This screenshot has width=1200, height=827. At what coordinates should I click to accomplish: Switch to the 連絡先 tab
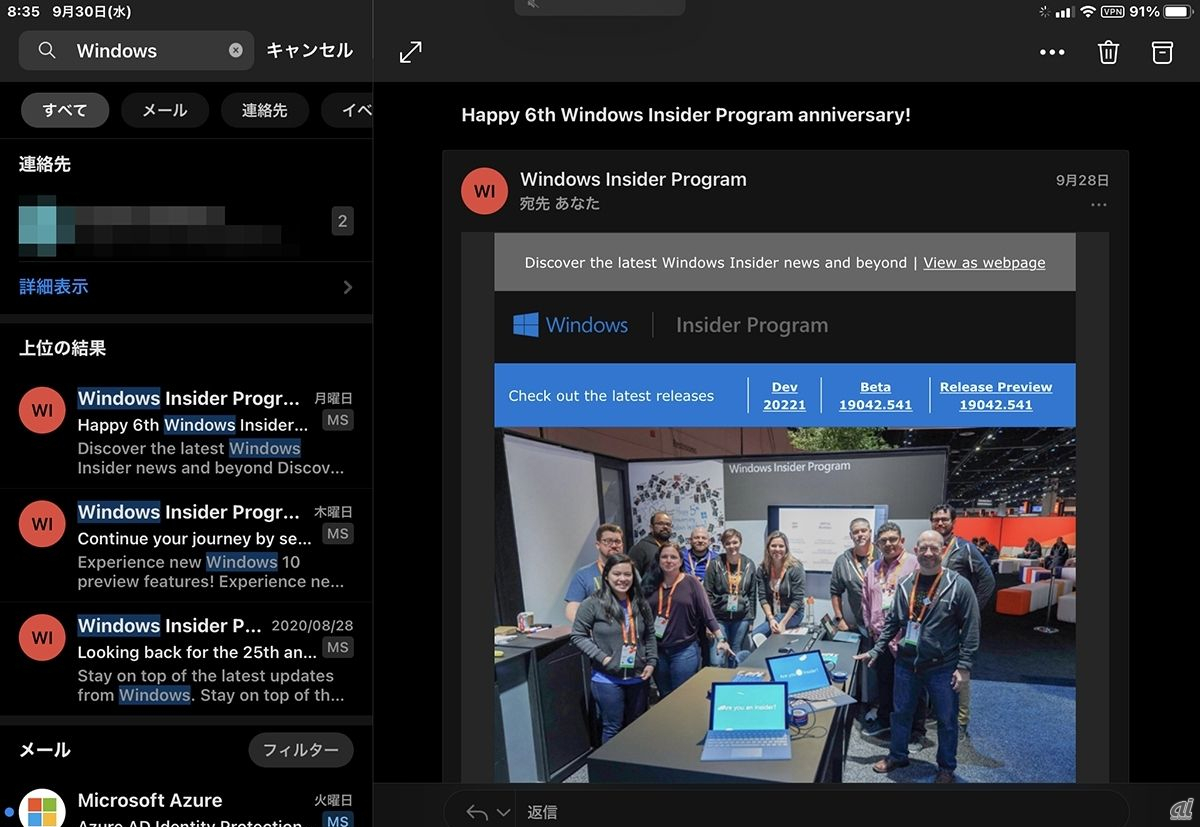click(x=264, y=110)
